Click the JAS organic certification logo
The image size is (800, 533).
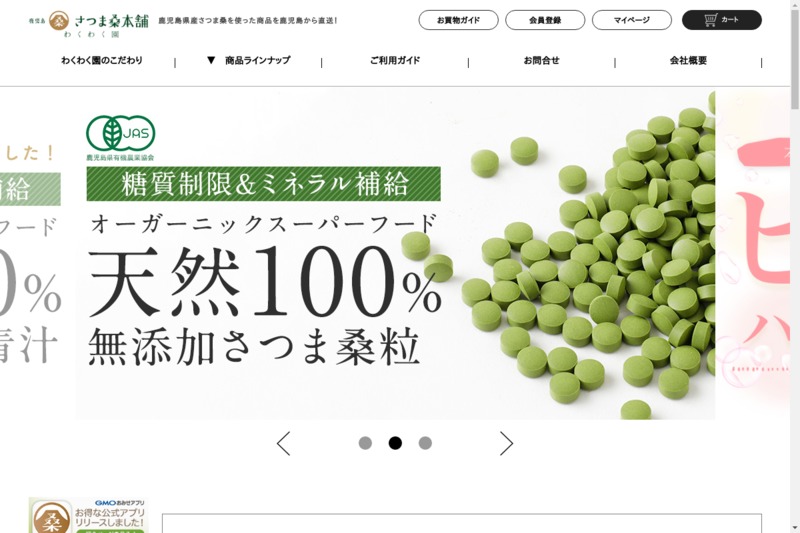coord(120,138)
